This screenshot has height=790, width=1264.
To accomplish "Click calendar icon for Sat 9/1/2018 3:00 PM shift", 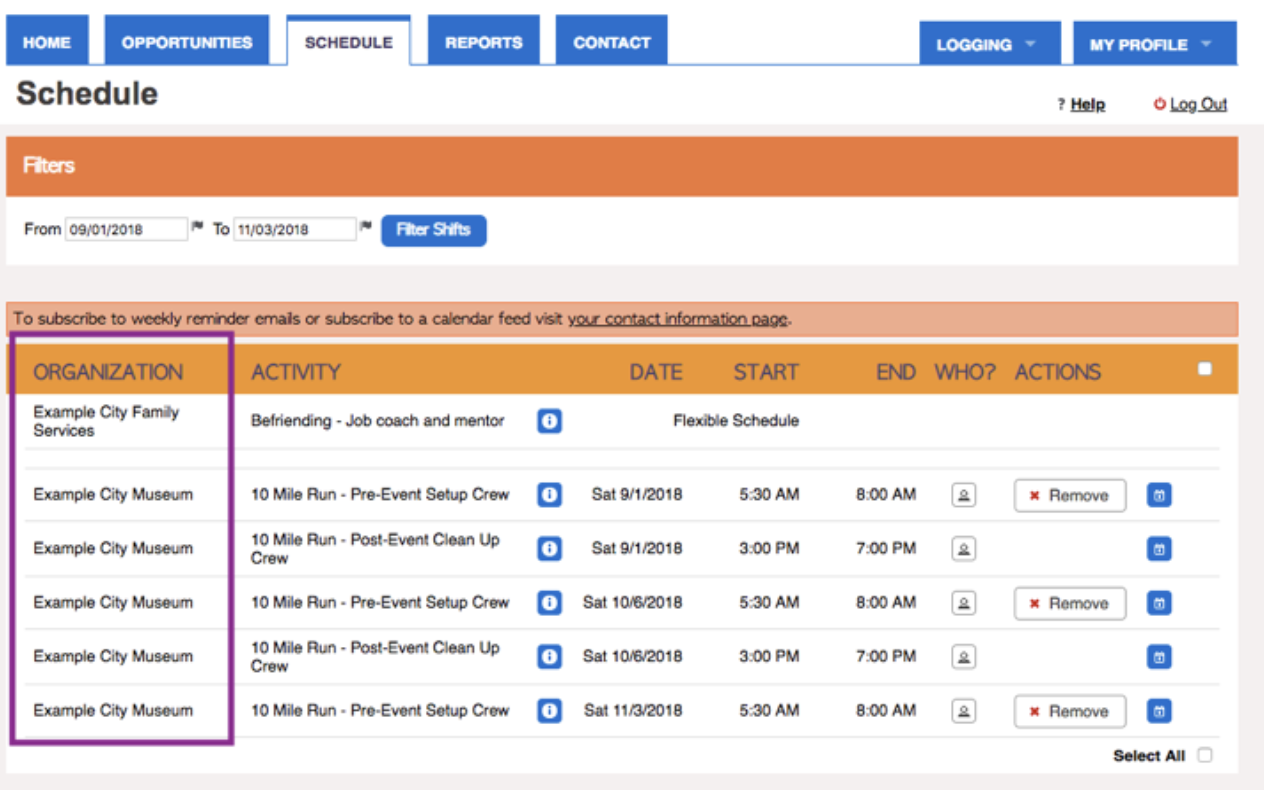I will [x=1158, y=549].
